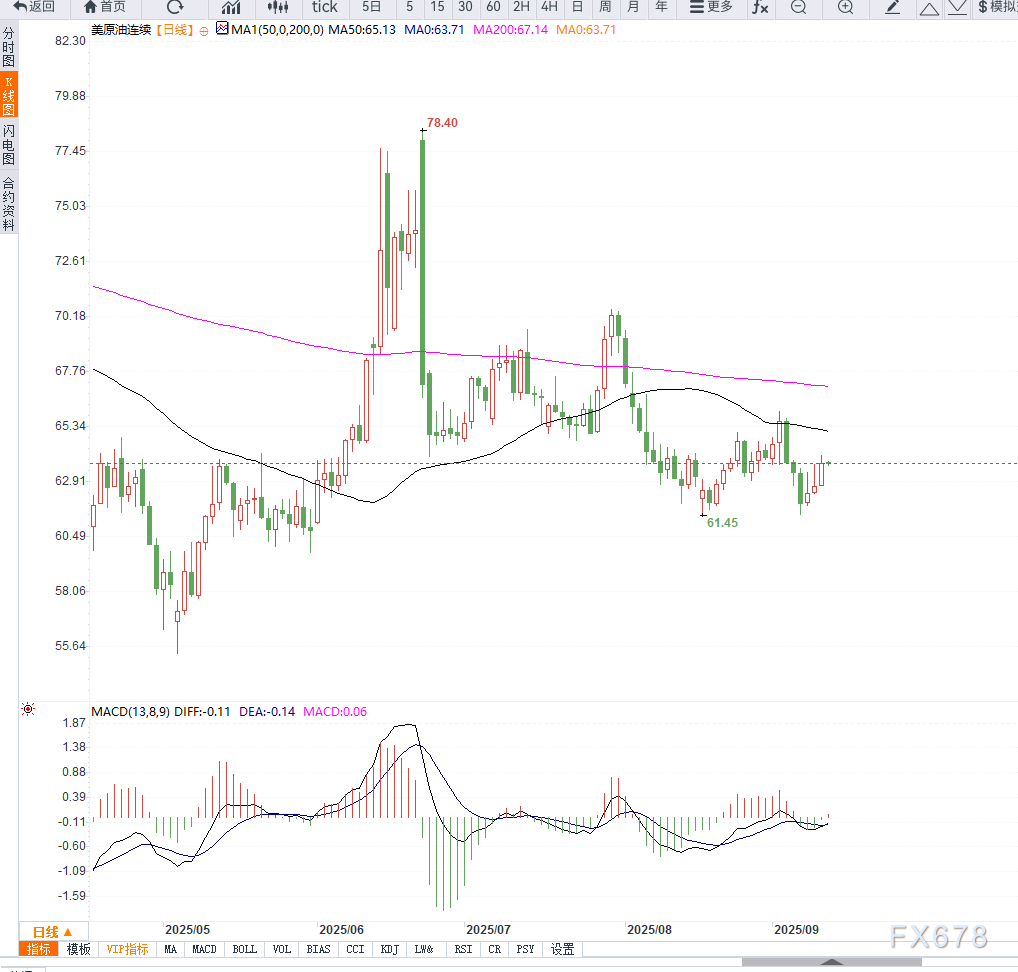The image size is (1018, 972).
Task: Click the 美原油连续 instrument title
Action: coord(121,30)
